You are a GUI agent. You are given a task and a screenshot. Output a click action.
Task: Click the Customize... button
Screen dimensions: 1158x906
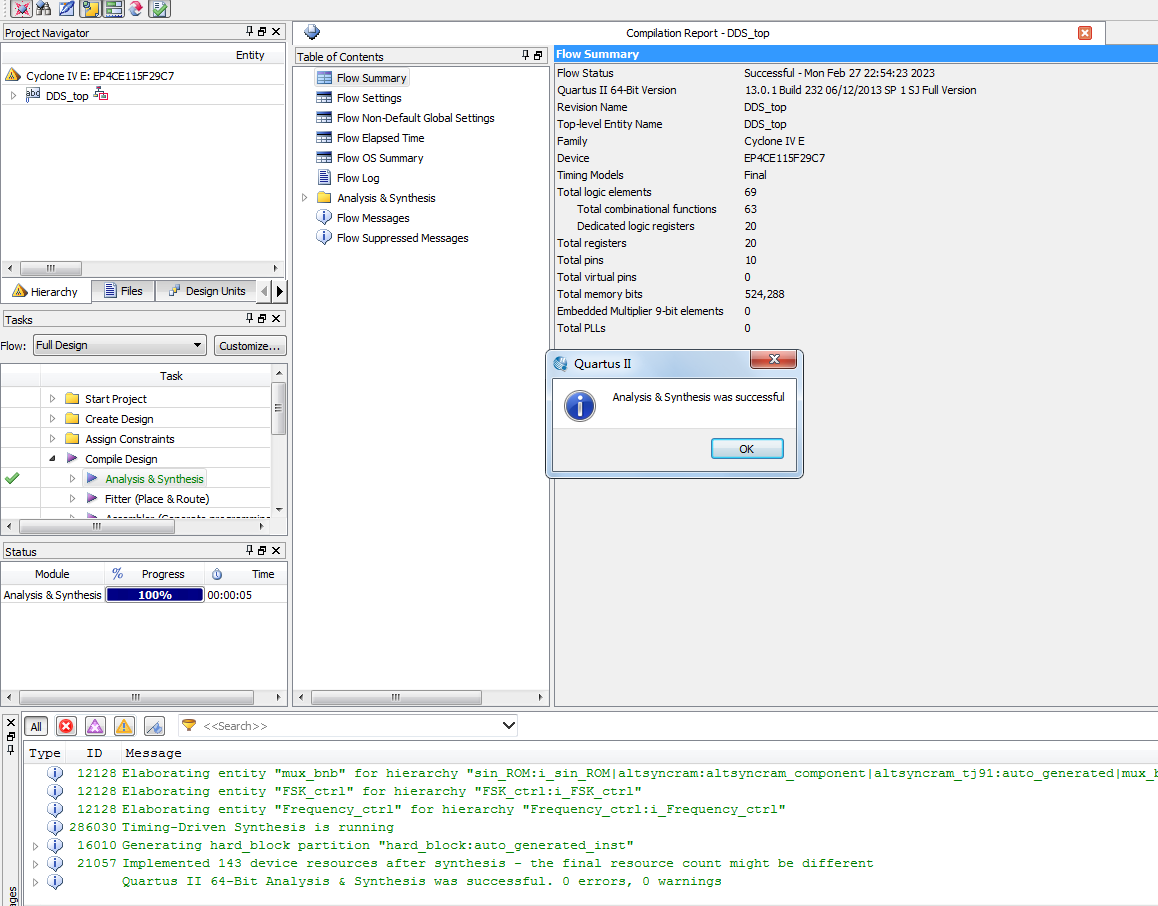[x=250, y=345]
